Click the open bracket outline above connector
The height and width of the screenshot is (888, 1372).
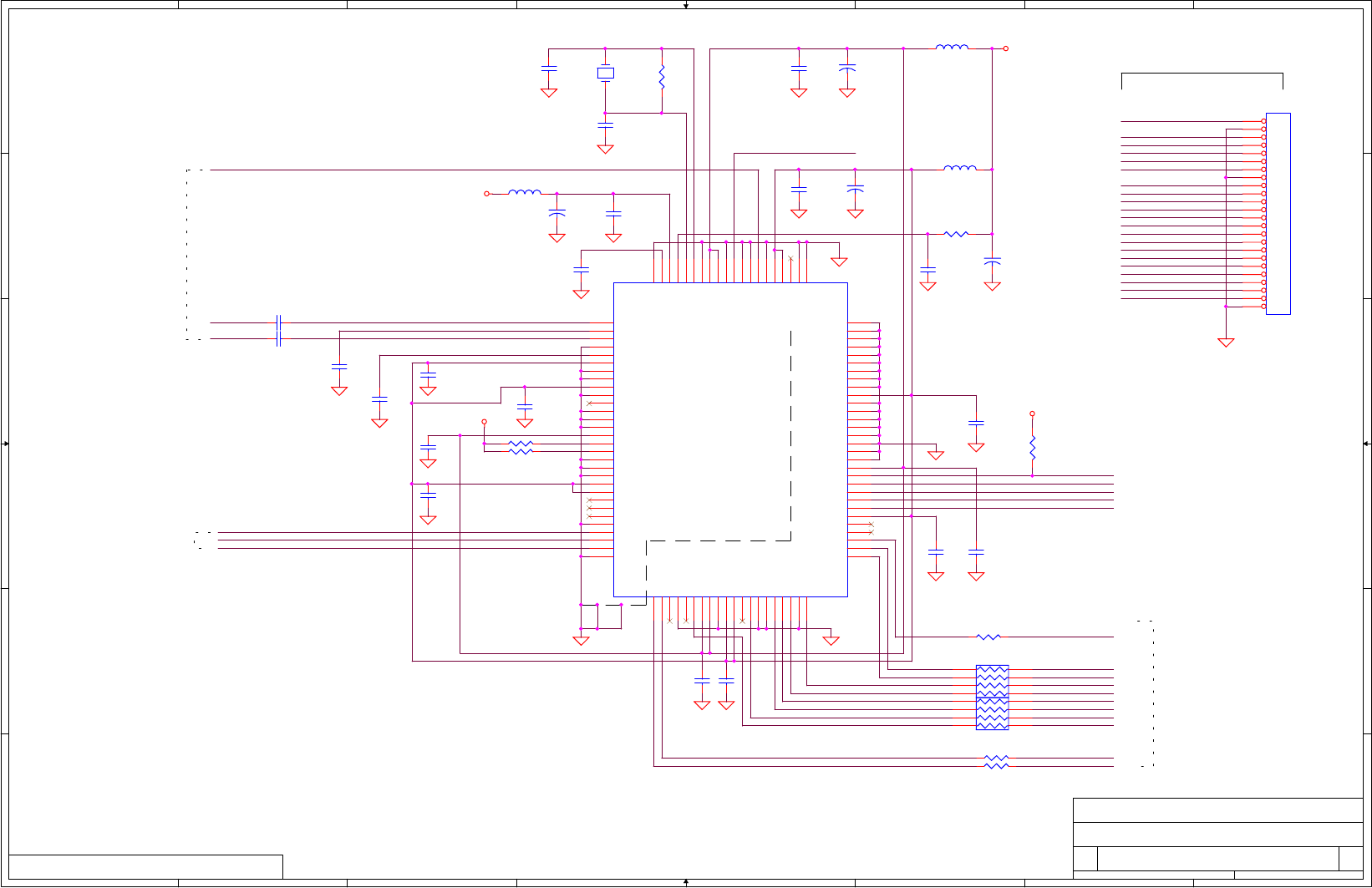[1202, 81]
